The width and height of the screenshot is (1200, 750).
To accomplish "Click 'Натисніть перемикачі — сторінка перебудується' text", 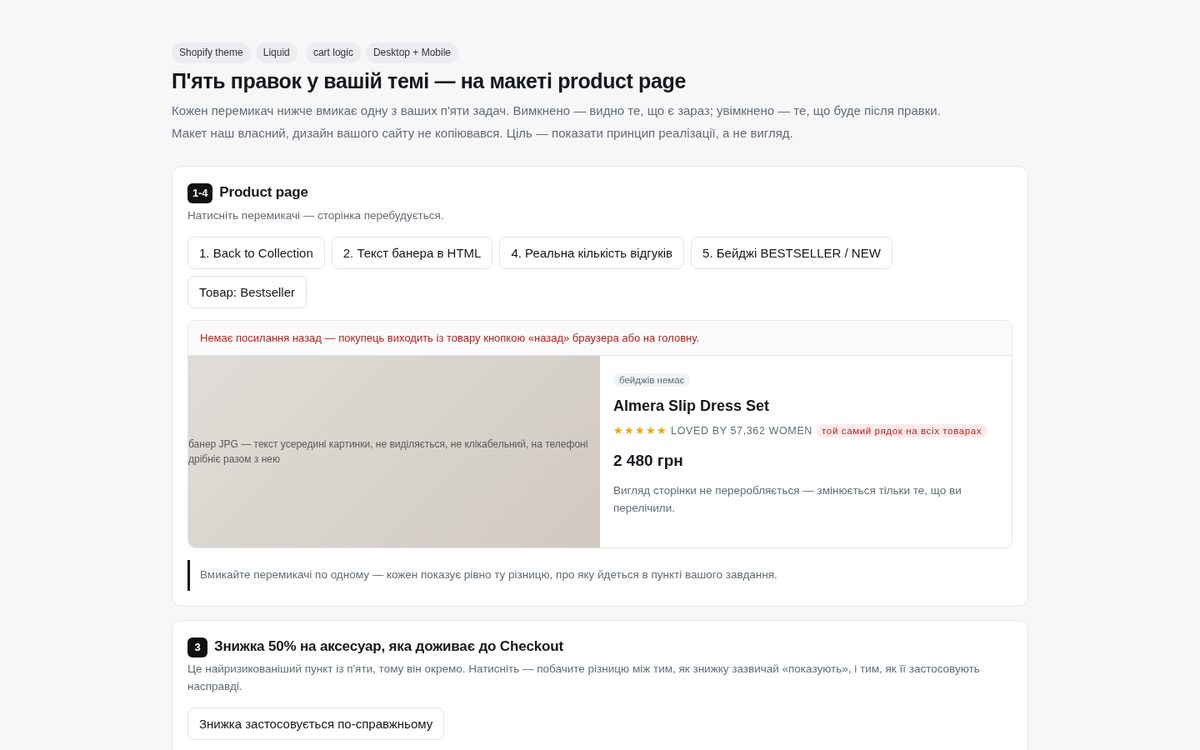I will [x=315, y=215].
